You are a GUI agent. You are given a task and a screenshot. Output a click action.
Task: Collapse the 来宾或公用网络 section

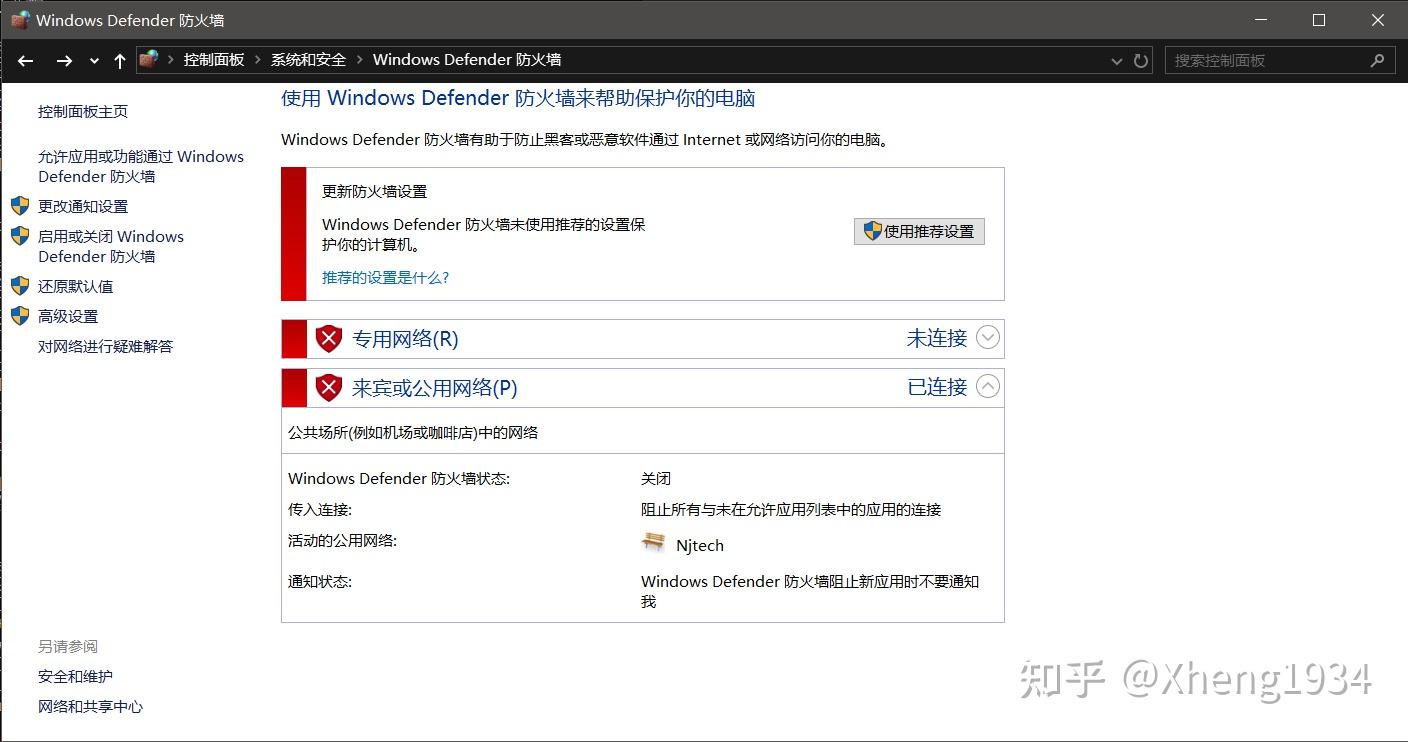(x=988, y=387)
